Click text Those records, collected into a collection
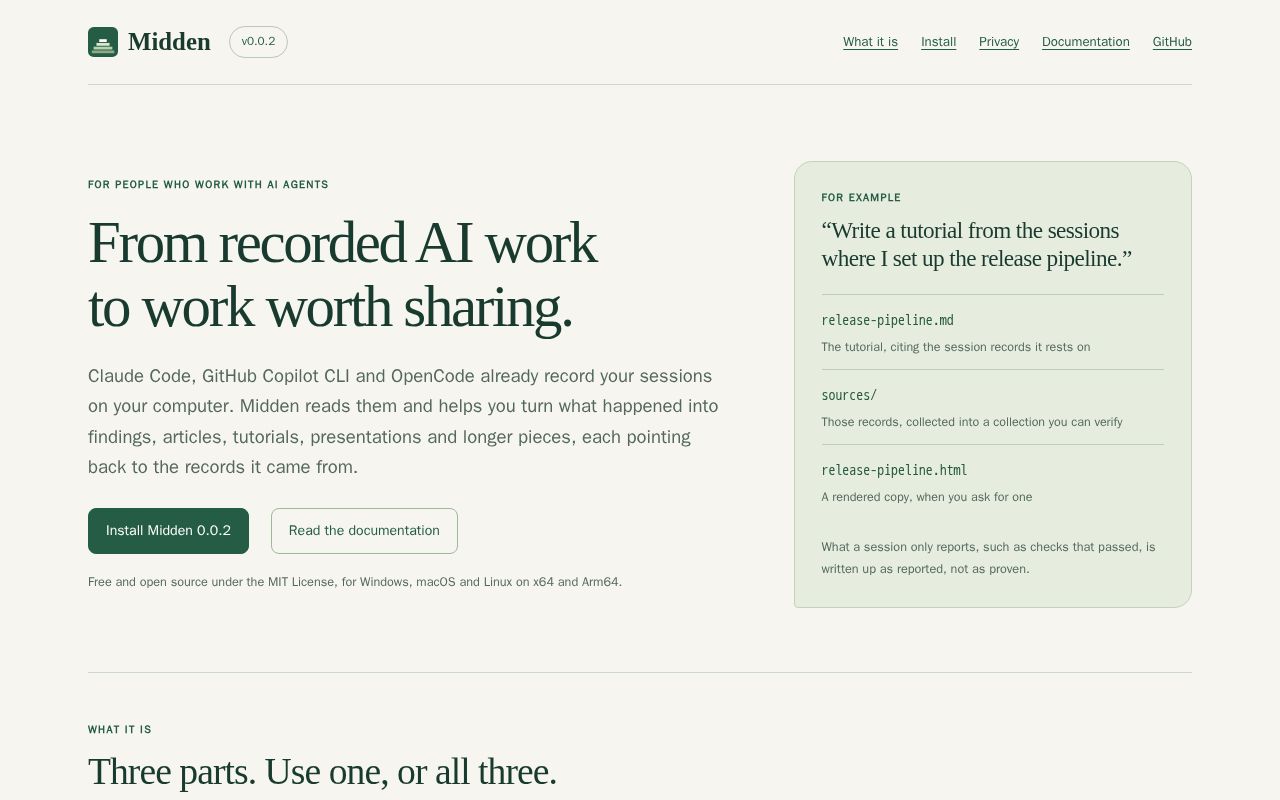Image resolution: width=1280 pixels, height=800 pixels. (971, 422)
